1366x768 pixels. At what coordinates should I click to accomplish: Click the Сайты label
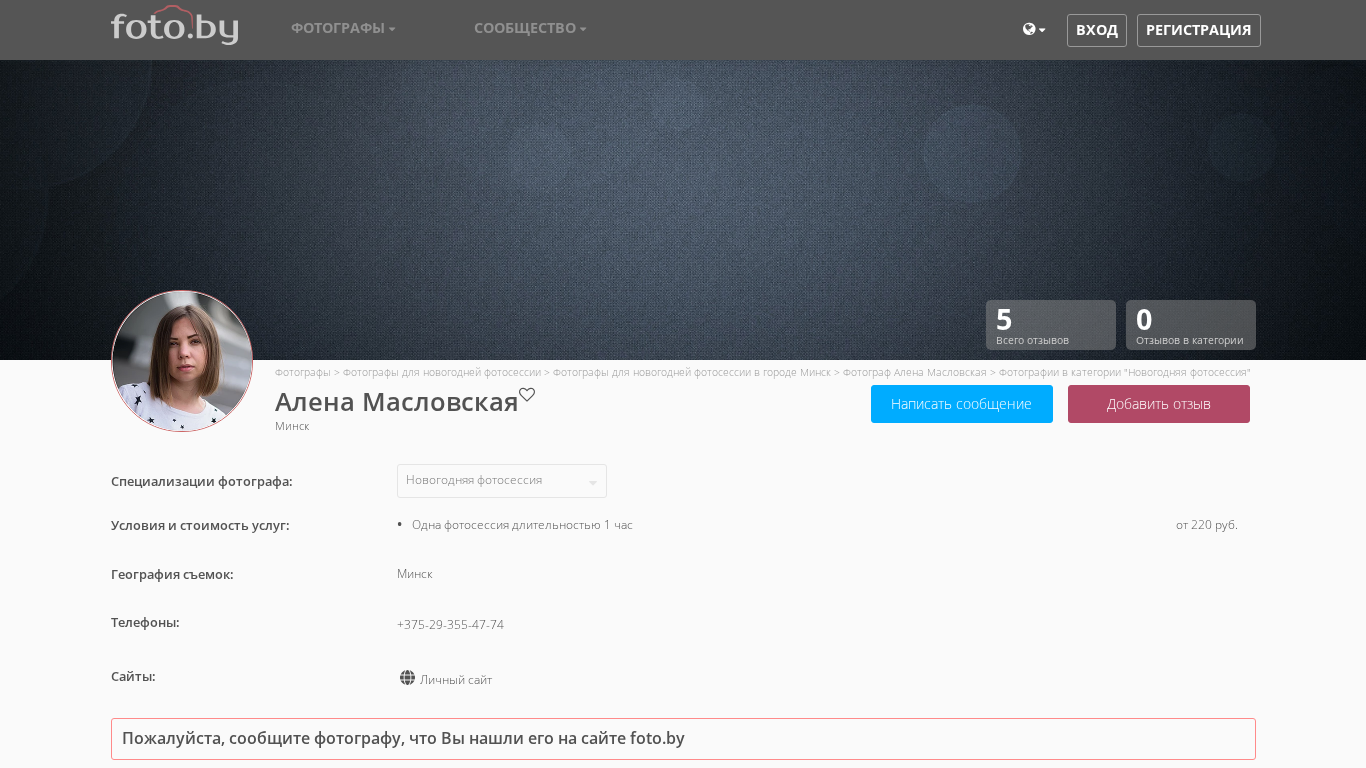coord(133,677)
